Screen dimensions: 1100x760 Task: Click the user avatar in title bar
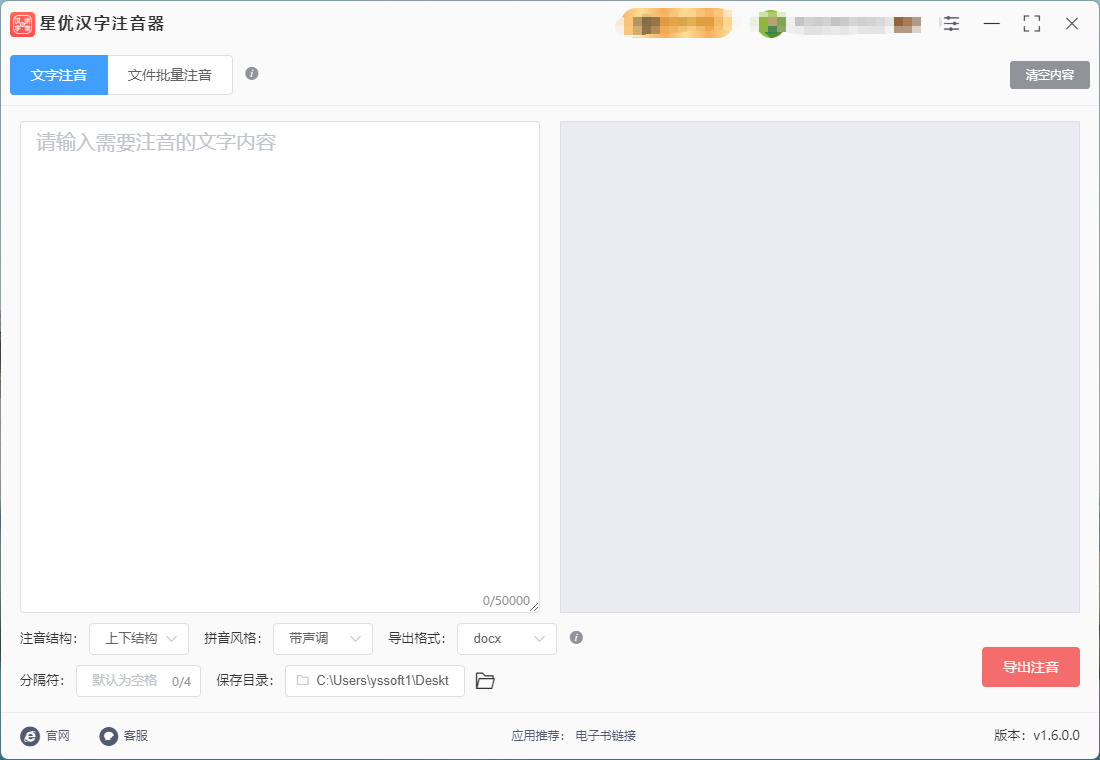(x=772, y=24)
